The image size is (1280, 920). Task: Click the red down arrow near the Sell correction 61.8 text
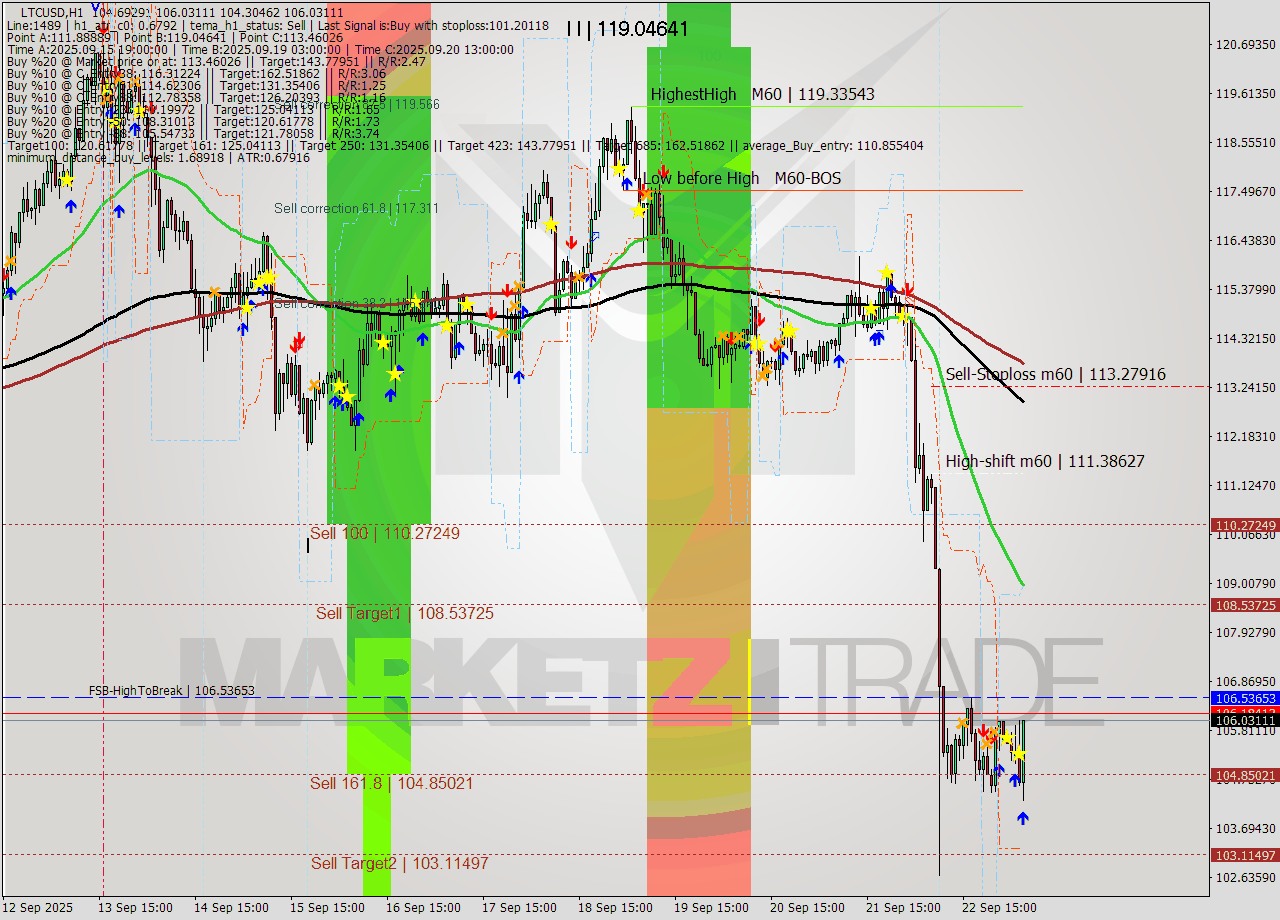coord(297,343)
